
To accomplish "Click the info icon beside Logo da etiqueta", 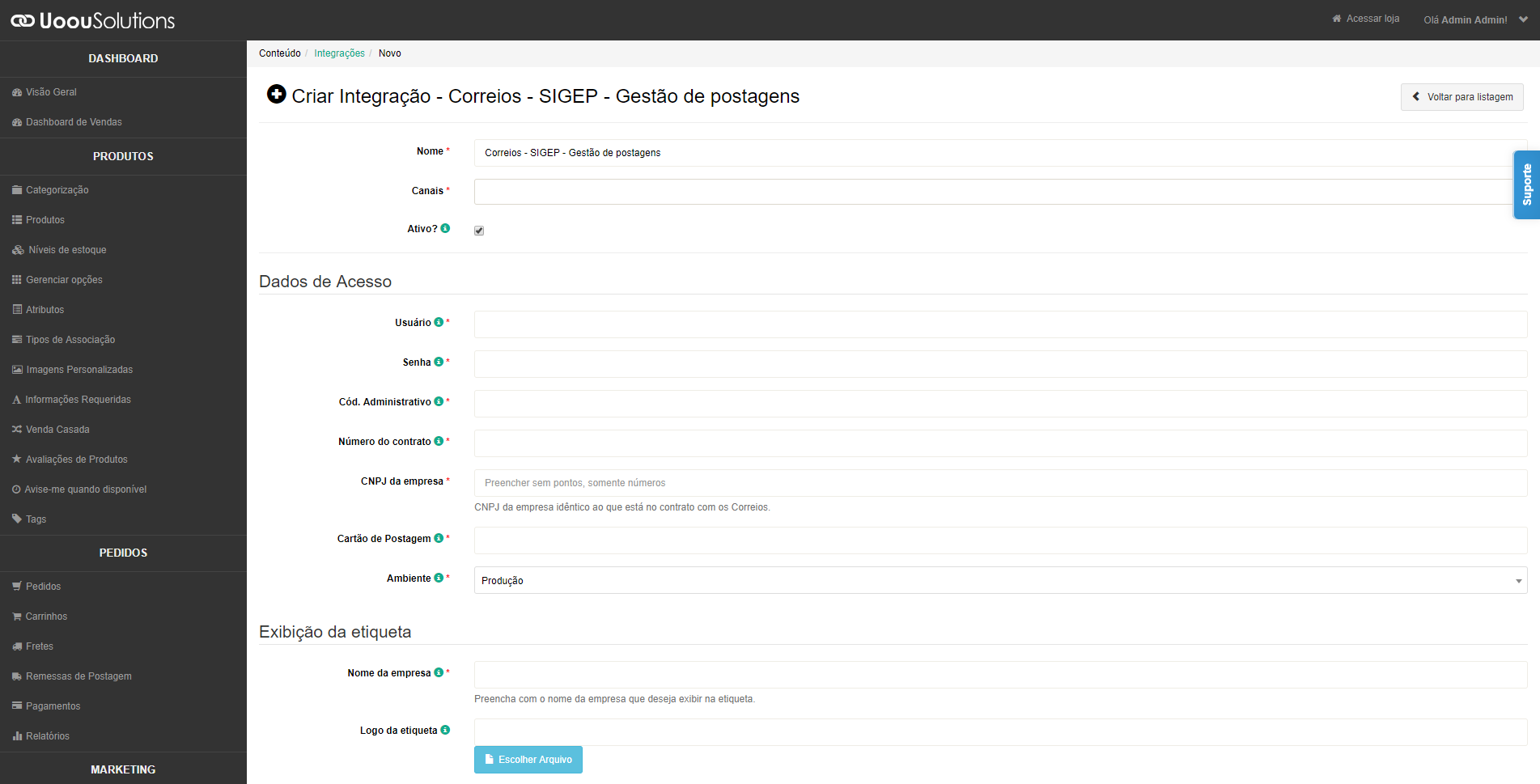I will point(445,730).
